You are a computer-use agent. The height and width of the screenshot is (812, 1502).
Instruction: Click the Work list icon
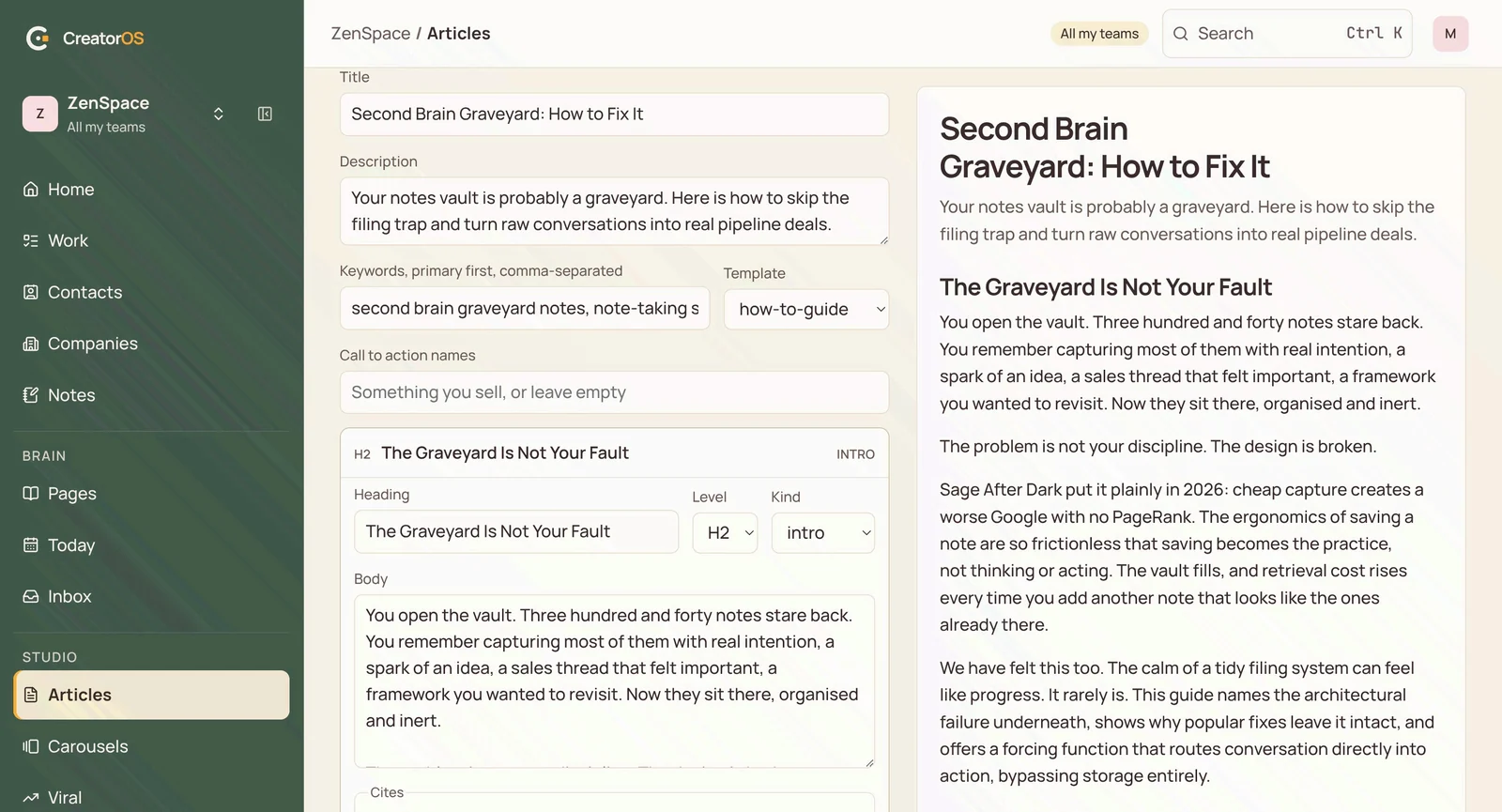click(x=31, y=240)
